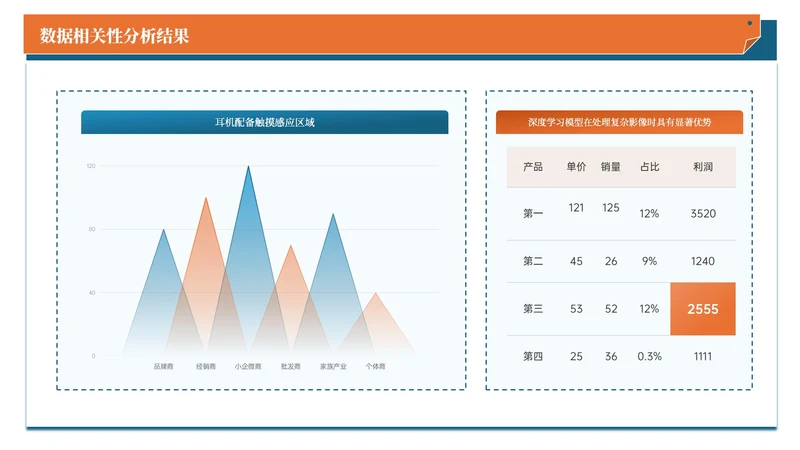800x450 pixels.
Task: Click the slide title 数据相关性分析结果
Action: click(x=114, y=36)
